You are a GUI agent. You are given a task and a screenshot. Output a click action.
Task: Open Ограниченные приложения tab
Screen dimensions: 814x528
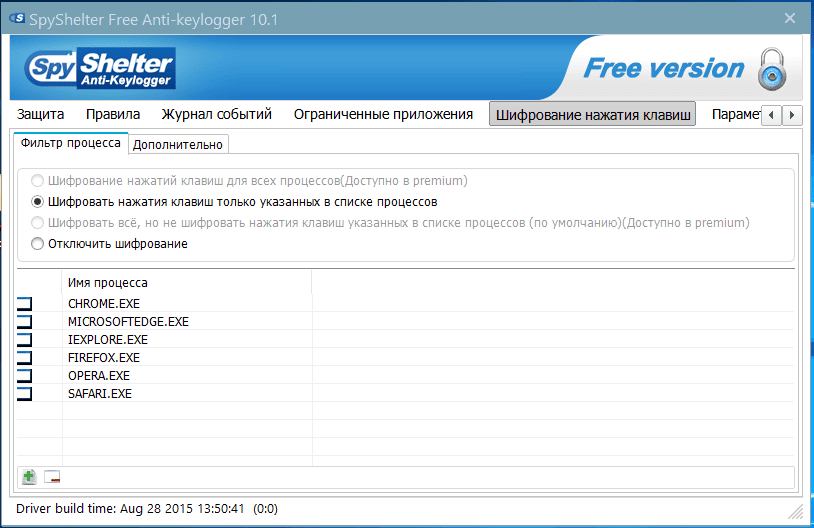[x=383, y=114]
